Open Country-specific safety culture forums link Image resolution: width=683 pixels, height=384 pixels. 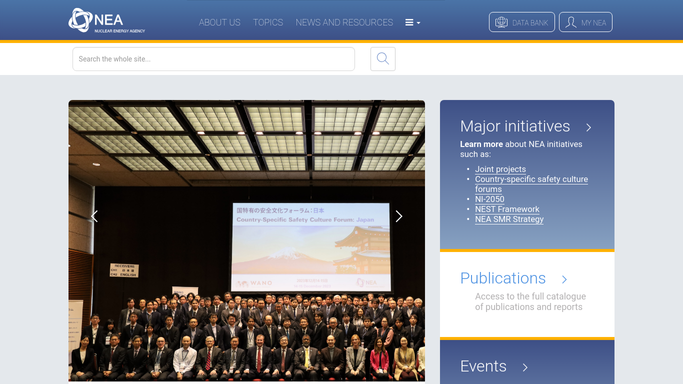[x=531, y=184]
